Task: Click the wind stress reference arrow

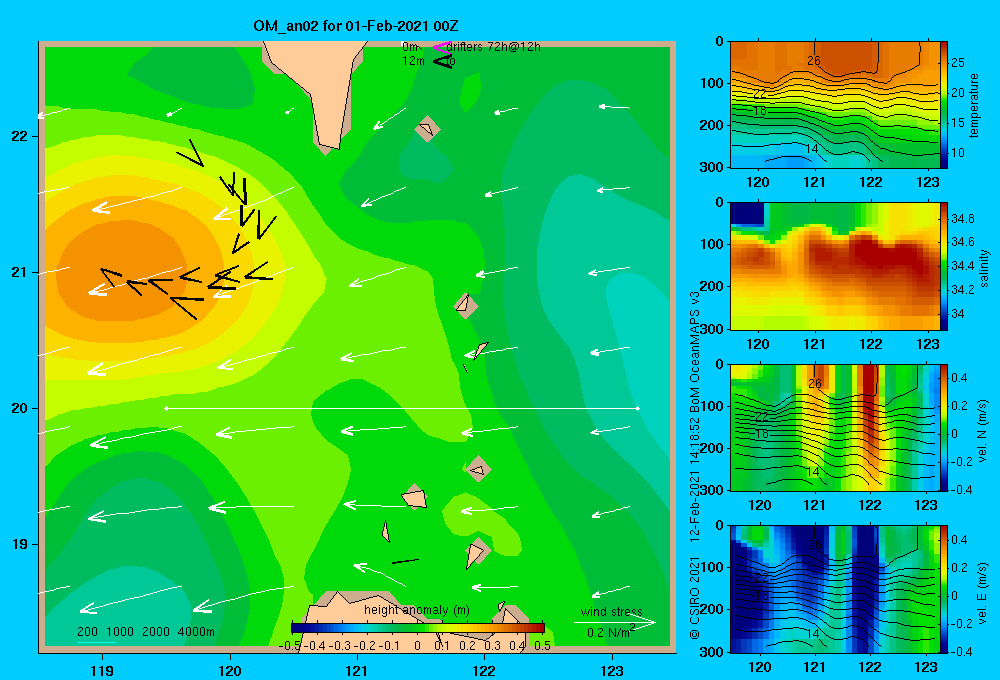Action: point(615,622)
